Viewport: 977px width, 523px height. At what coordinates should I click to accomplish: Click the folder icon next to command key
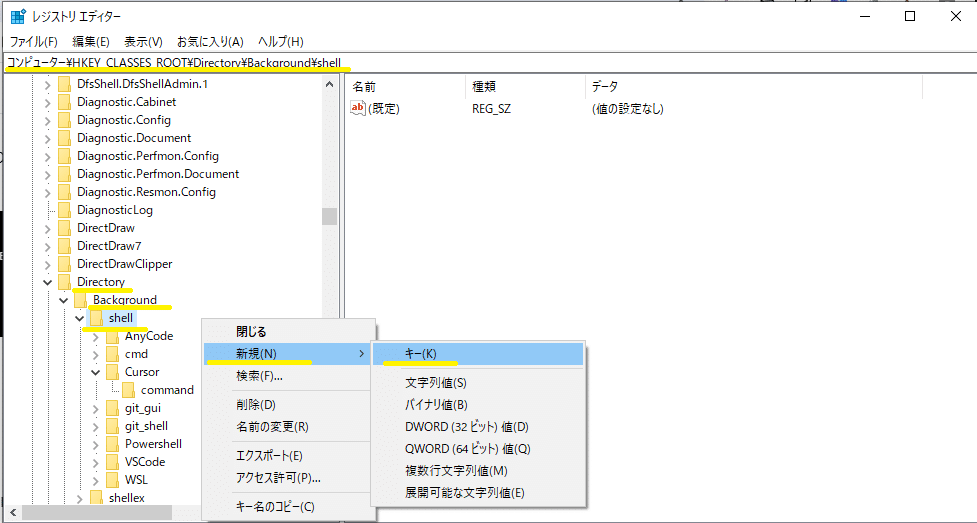(128, 391)
